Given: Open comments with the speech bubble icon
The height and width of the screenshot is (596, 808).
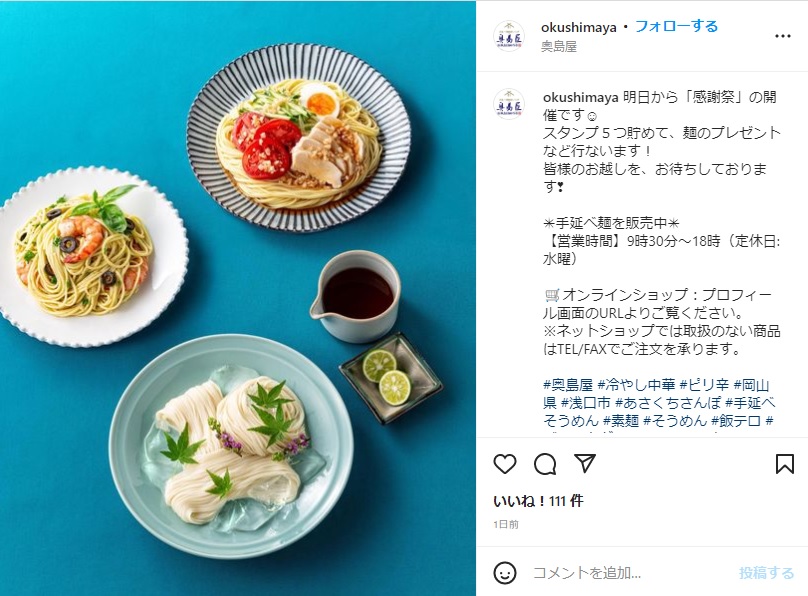Looking at the screenshot, I should point(545,464).
